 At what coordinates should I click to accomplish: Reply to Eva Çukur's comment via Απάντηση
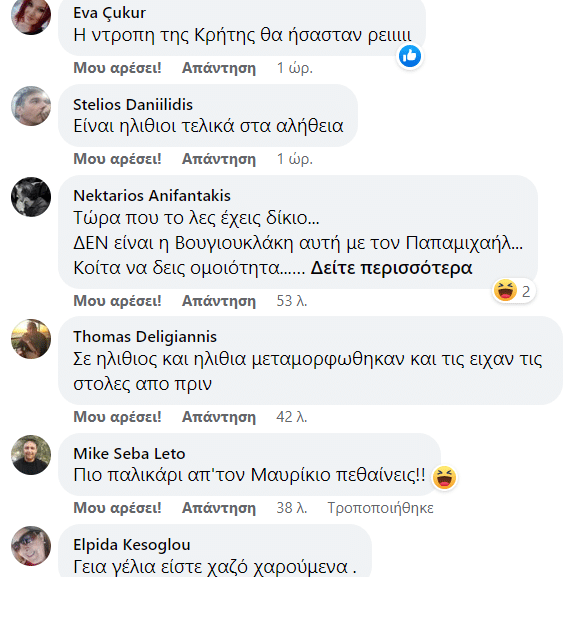point(219,68)
